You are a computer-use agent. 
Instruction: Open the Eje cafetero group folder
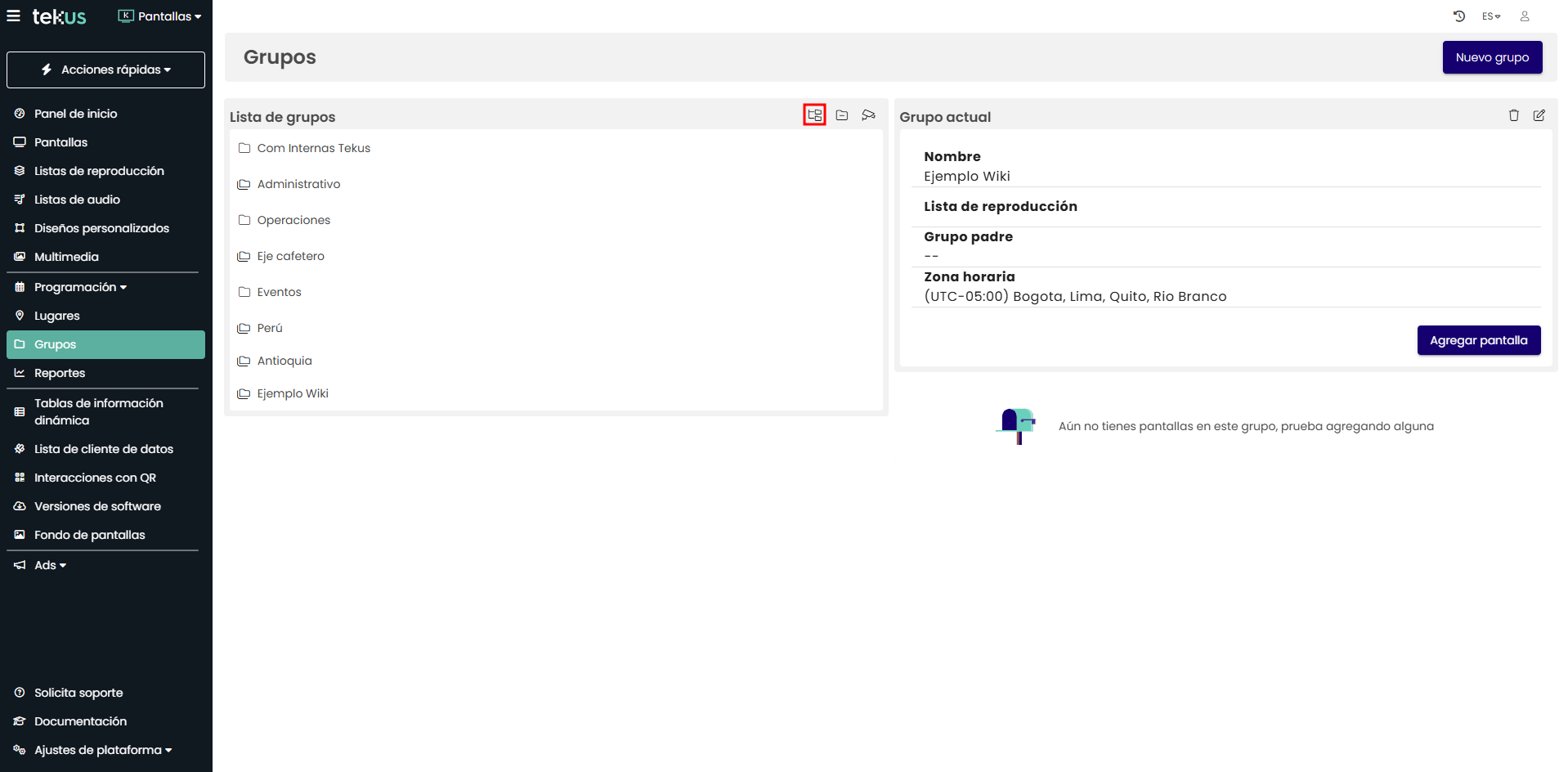(290, 256)
